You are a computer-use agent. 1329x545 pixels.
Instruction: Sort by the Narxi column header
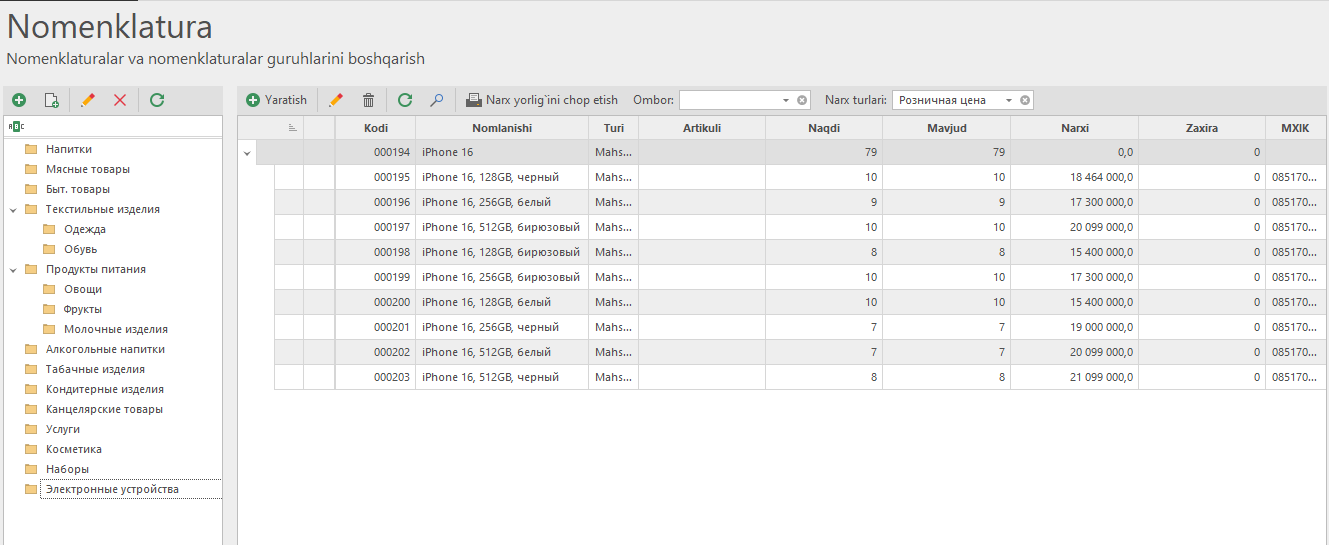pyautogui.click(x=1075, y=128)
